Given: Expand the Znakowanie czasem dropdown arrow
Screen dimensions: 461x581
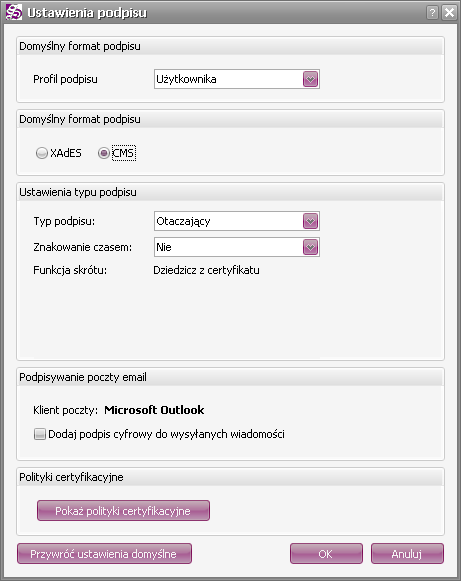Looking at the screenshot, I should tap(310, 247).
